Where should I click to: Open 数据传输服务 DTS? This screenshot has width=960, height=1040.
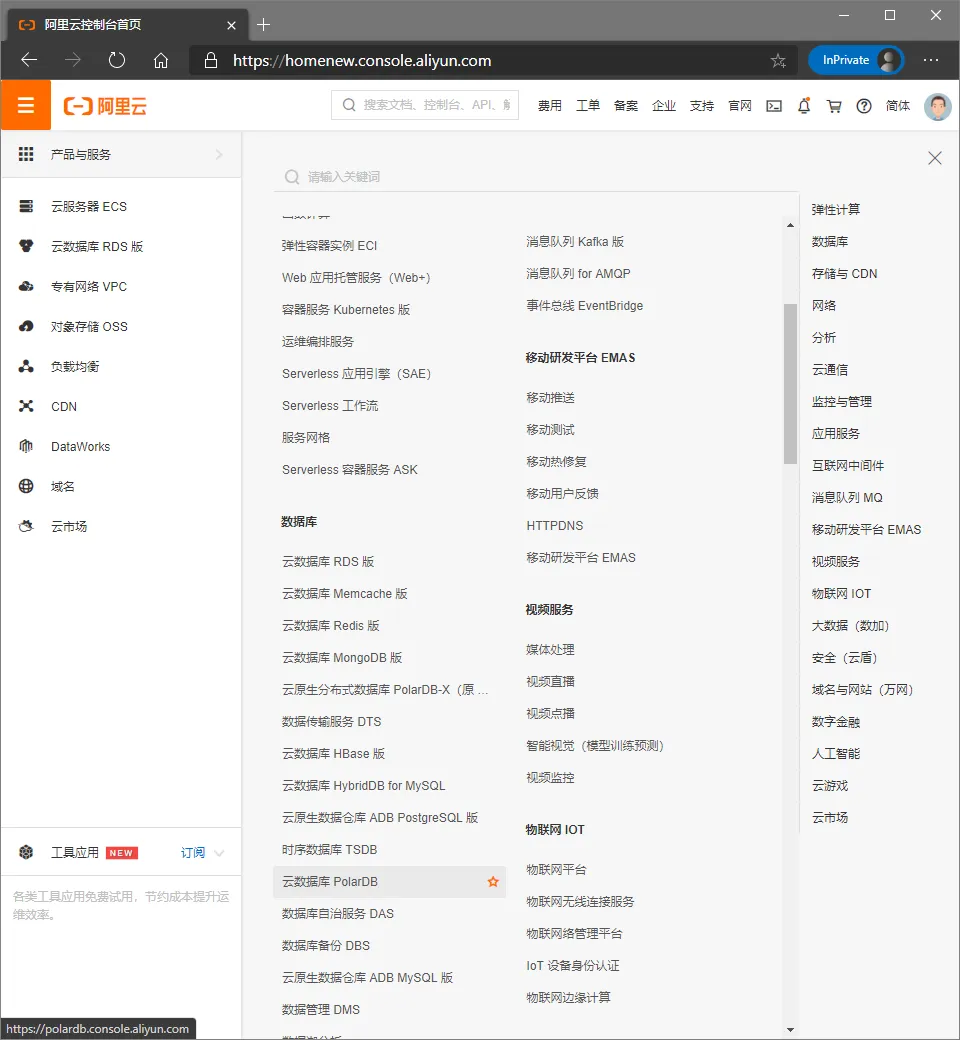[331, 722]
